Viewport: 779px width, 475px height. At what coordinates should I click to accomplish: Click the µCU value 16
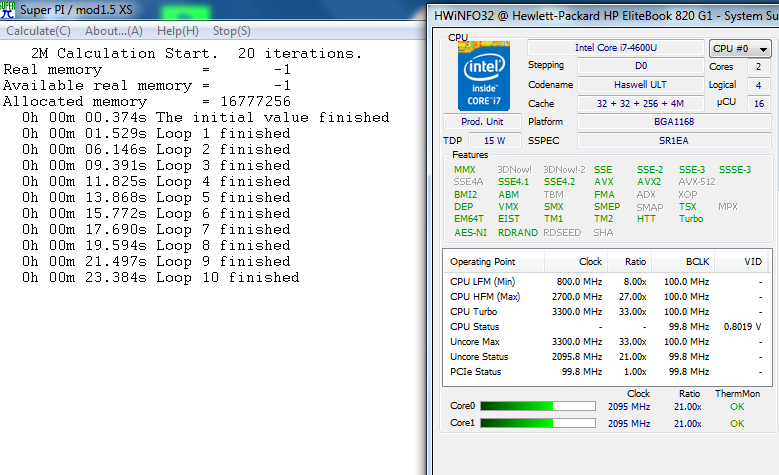pos(759,103)
